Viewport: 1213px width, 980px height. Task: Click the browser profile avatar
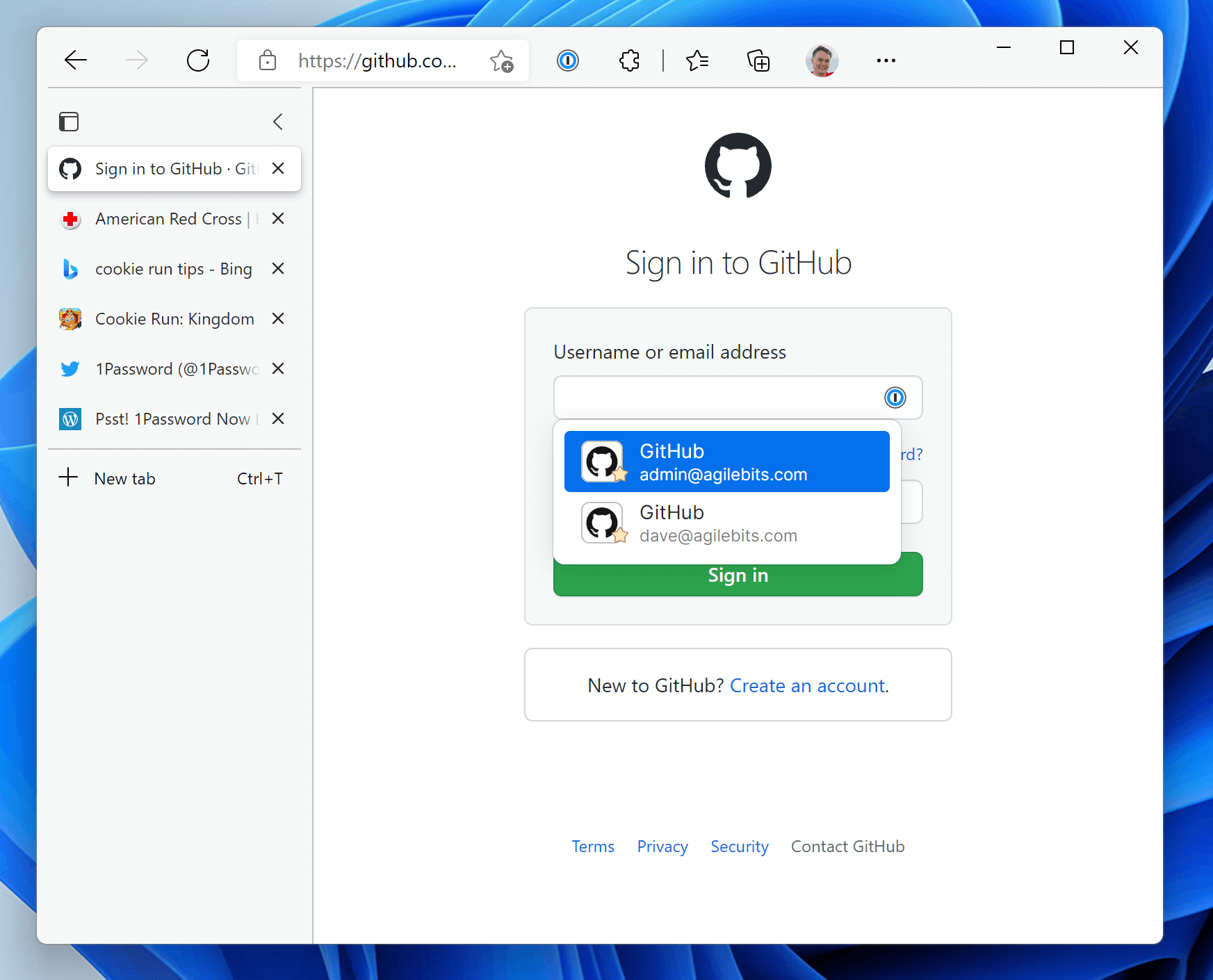822,60
